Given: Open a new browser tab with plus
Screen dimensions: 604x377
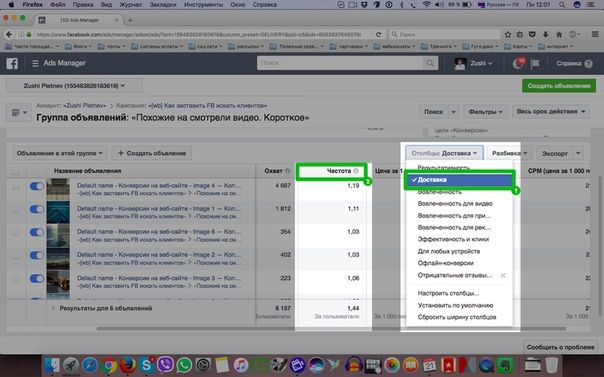Looking at the screenshot, I should pos(130,20).
